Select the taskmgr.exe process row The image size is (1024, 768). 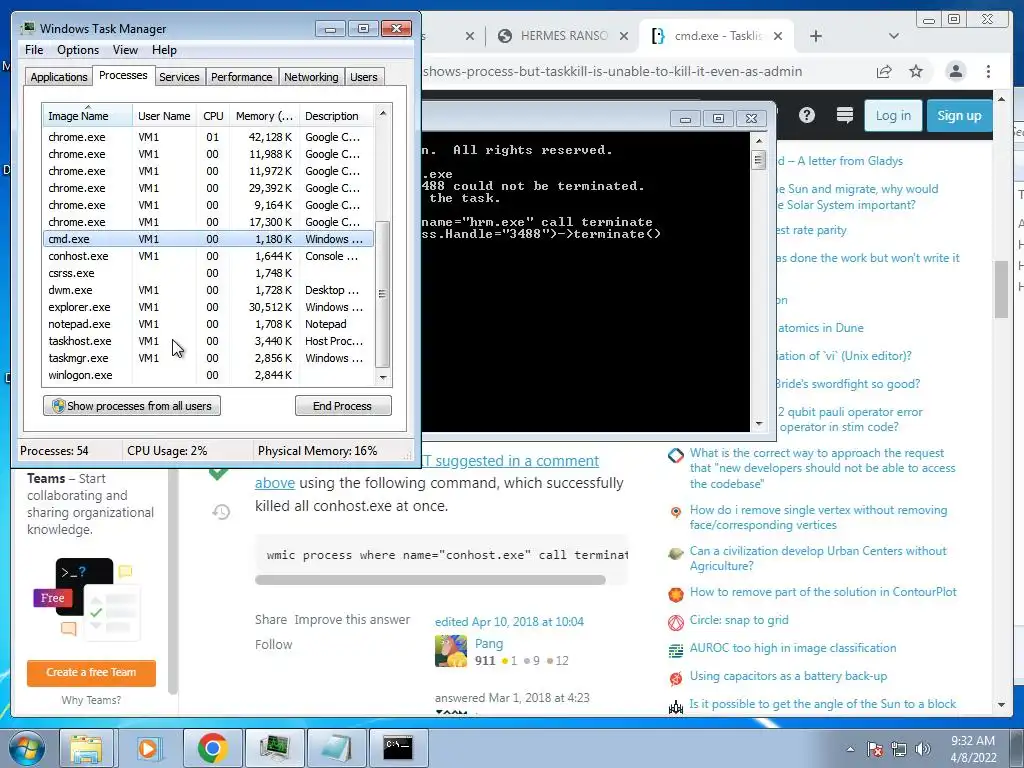point(208,358)
